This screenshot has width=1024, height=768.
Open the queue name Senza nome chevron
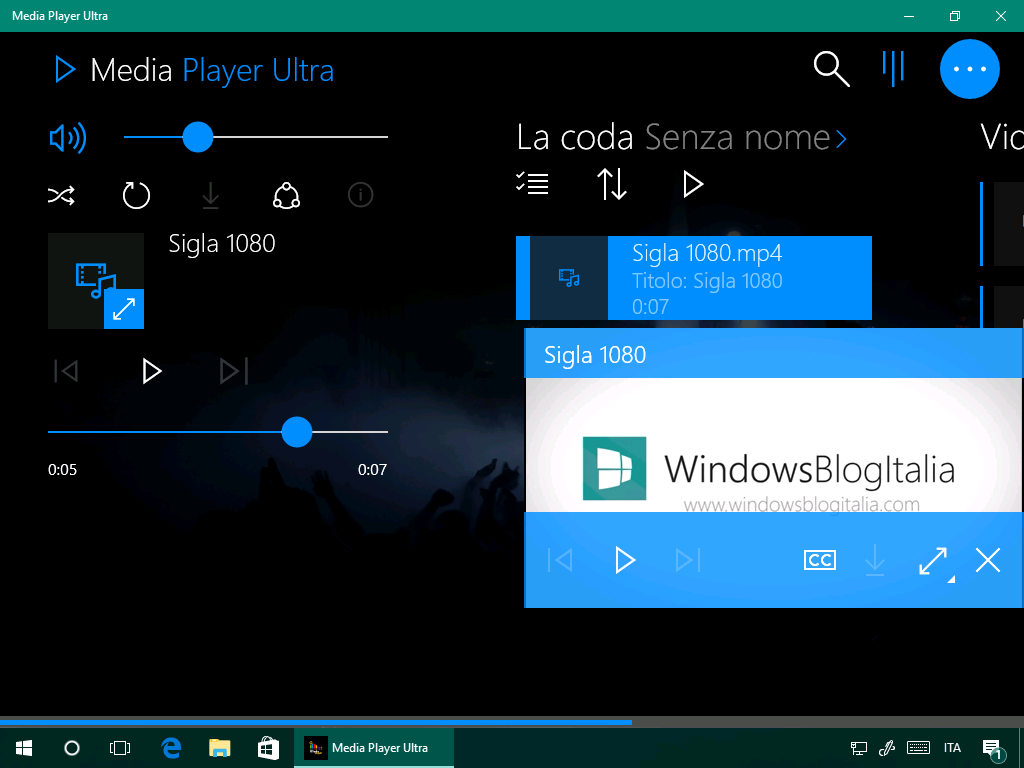[x=840, y=138]
